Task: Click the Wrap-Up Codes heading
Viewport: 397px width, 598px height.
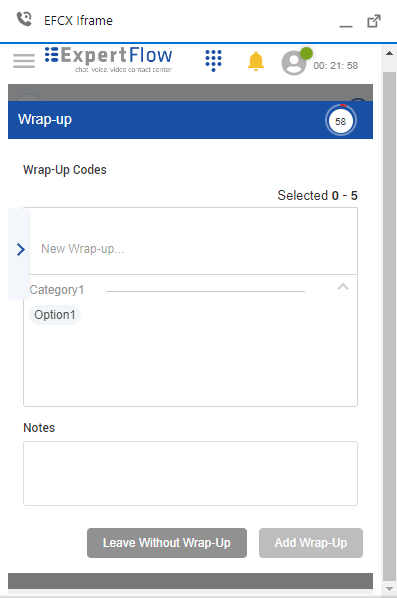Action: click(65, 170)
